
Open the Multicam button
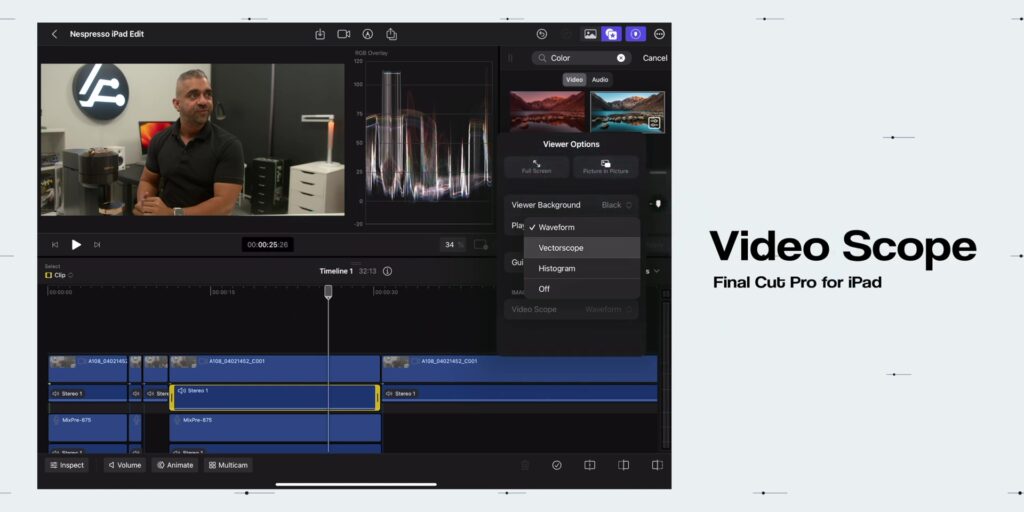pos(228,465)
